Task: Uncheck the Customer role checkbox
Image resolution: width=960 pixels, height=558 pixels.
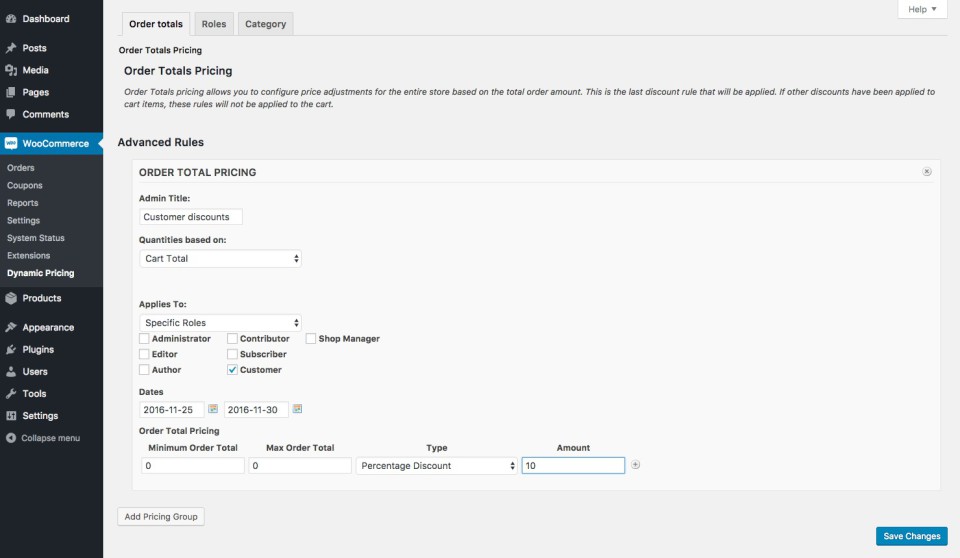Action: [232, 370]
